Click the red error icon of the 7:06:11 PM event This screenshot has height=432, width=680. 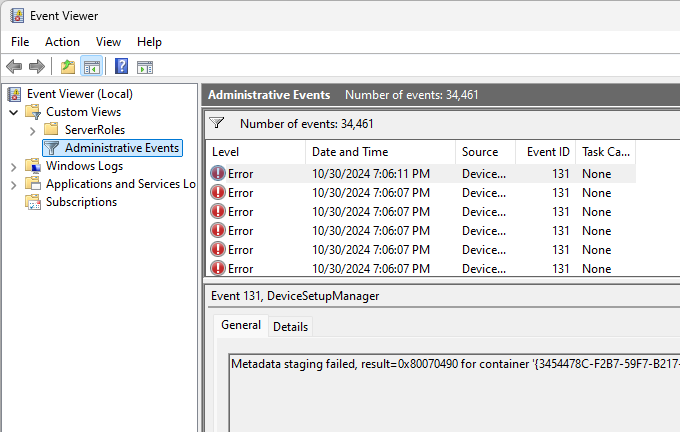[218, 173]
